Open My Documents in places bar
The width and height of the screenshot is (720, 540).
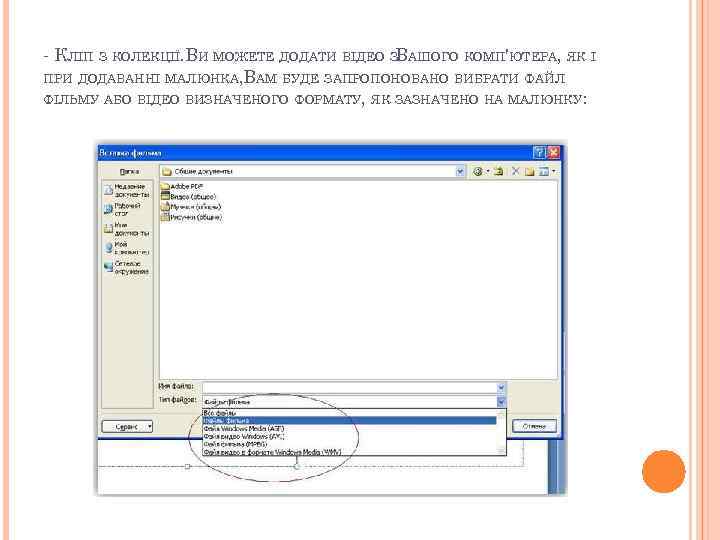[x=127, y=229]
